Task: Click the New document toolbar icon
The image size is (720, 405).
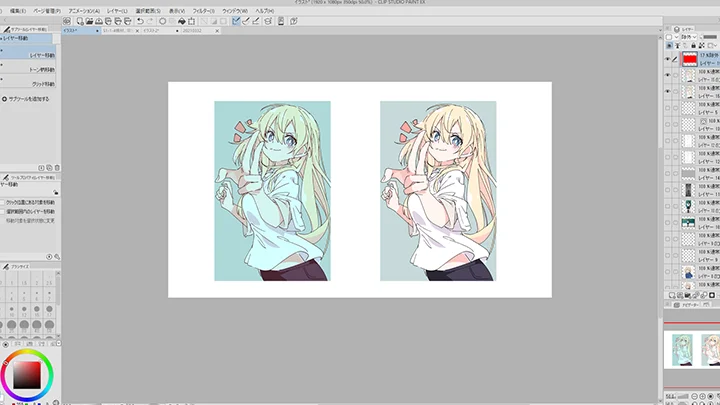Action: (80, 21)
